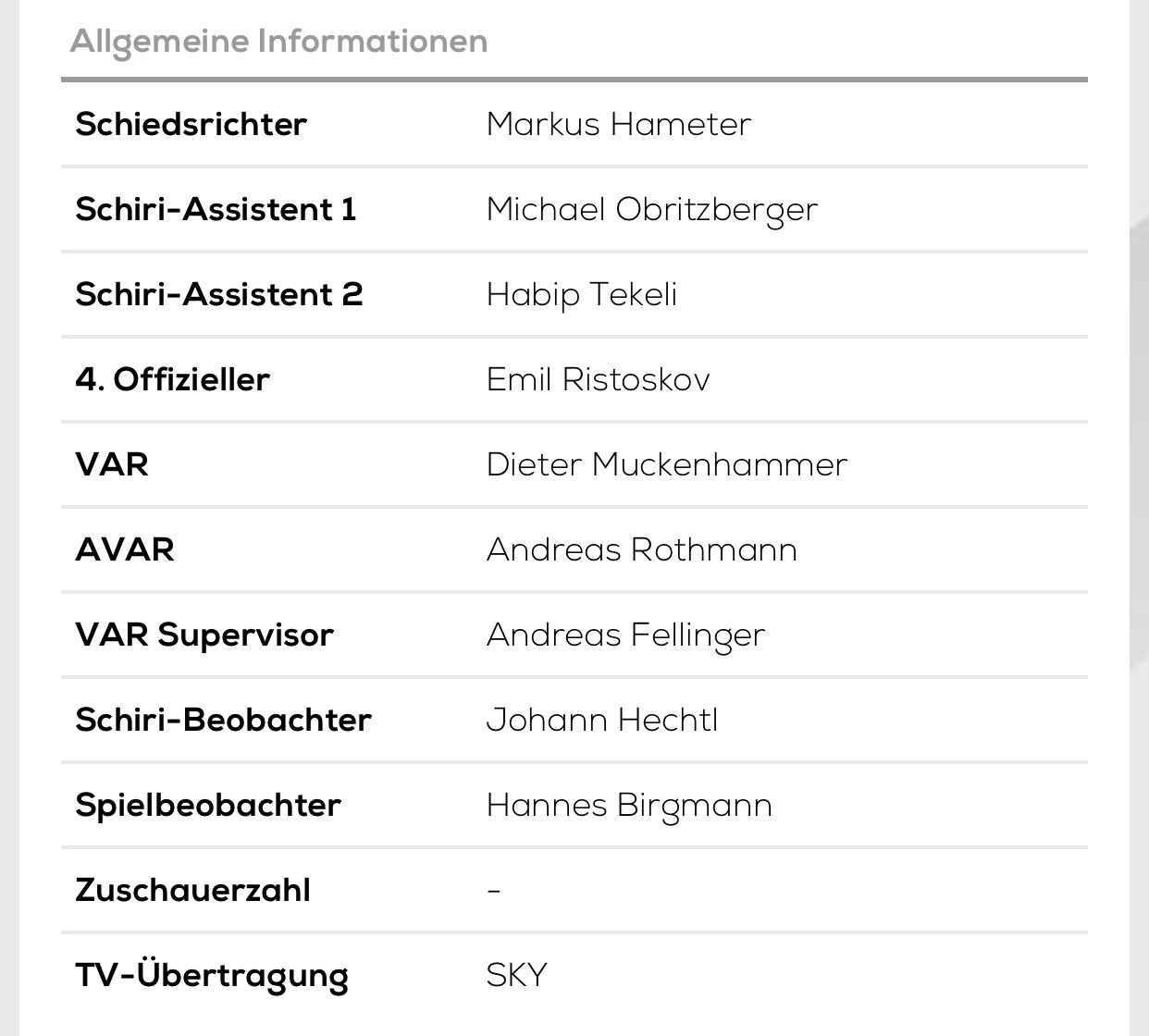
Task: Click the Schiri-Beobachter label
Action: 223,720
